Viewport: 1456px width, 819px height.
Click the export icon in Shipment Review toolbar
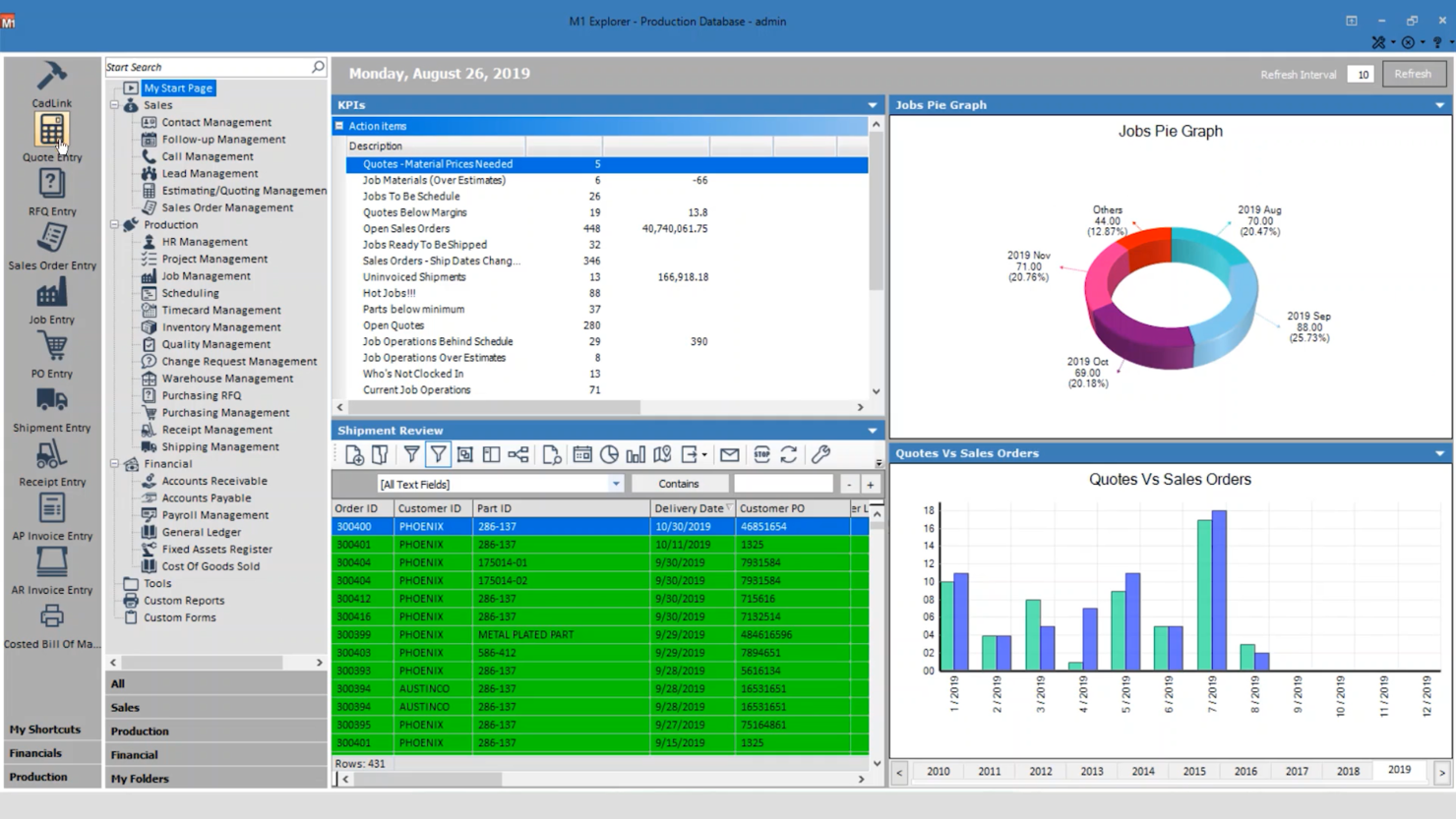tap(691, 454)
